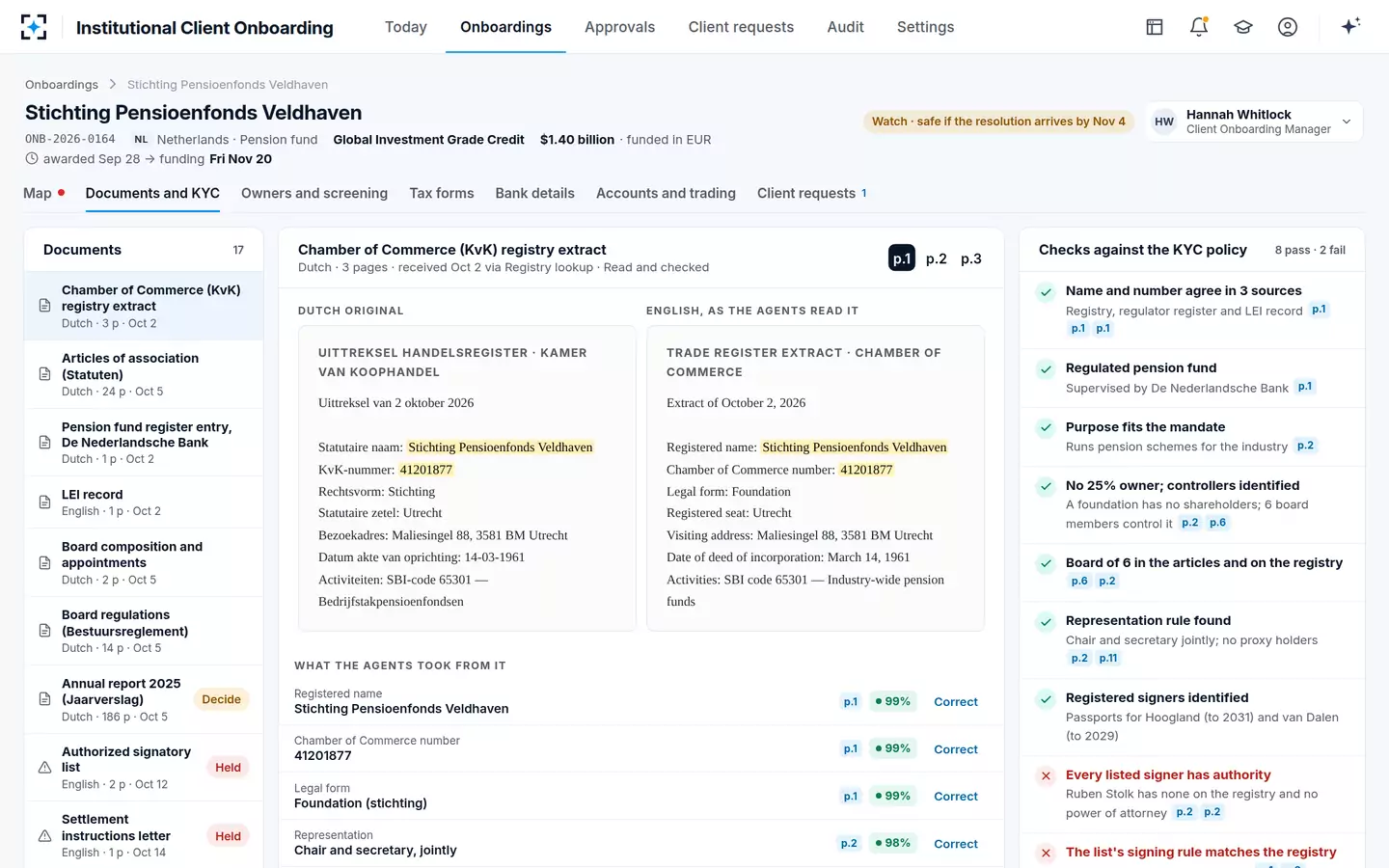The width and height of the screenshot is (1389, 868).
Task: Open the Settings menu
Action: click(x=925, y=27)
